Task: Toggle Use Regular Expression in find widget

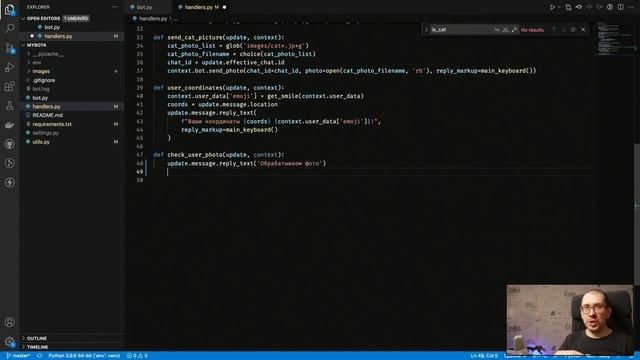Action: 514,30
